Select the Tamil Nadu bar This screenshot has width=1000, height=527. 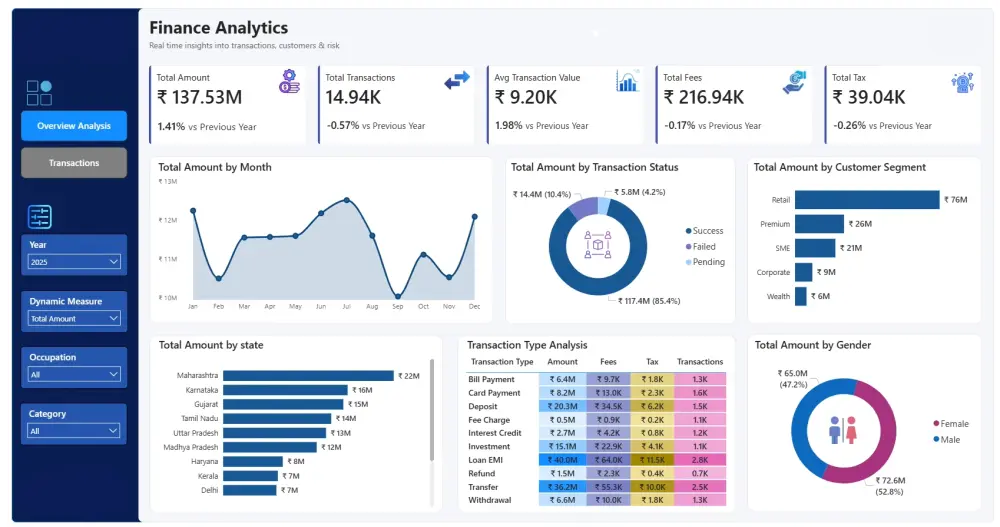[277, 419]
